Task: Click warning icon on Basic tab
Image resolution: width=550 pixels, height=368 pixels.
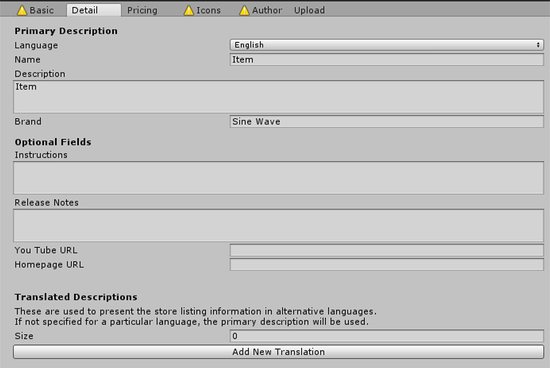Action: [x=22, y=10]
